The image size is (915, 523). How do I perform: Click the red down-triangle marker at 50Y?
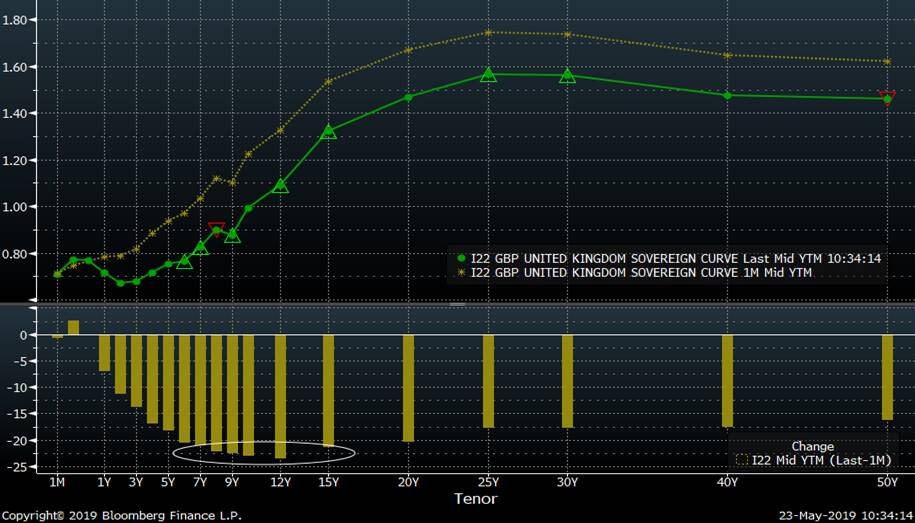888,97
